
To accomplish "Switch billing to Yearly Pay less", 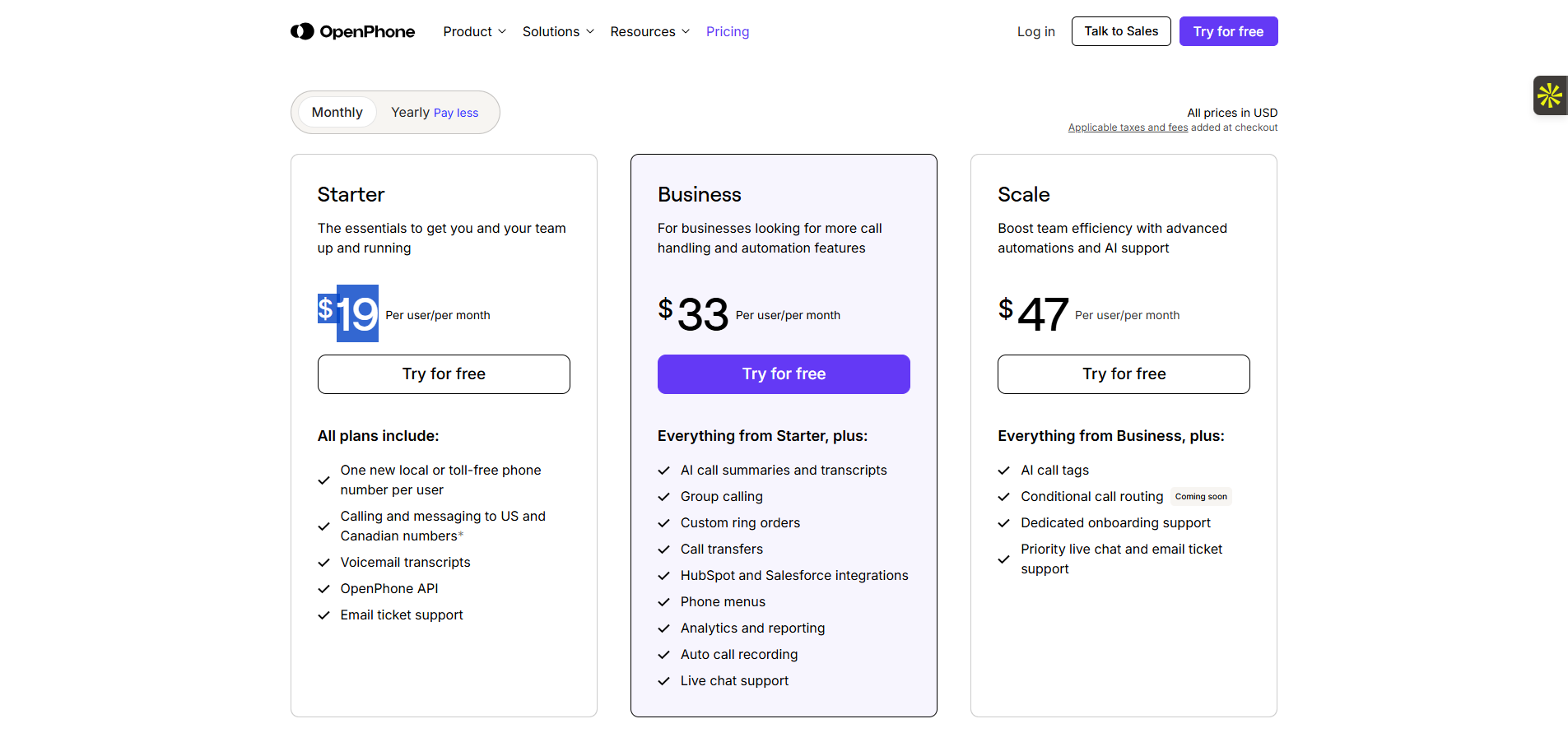I will pyautogui.click(x=434, y=113).
